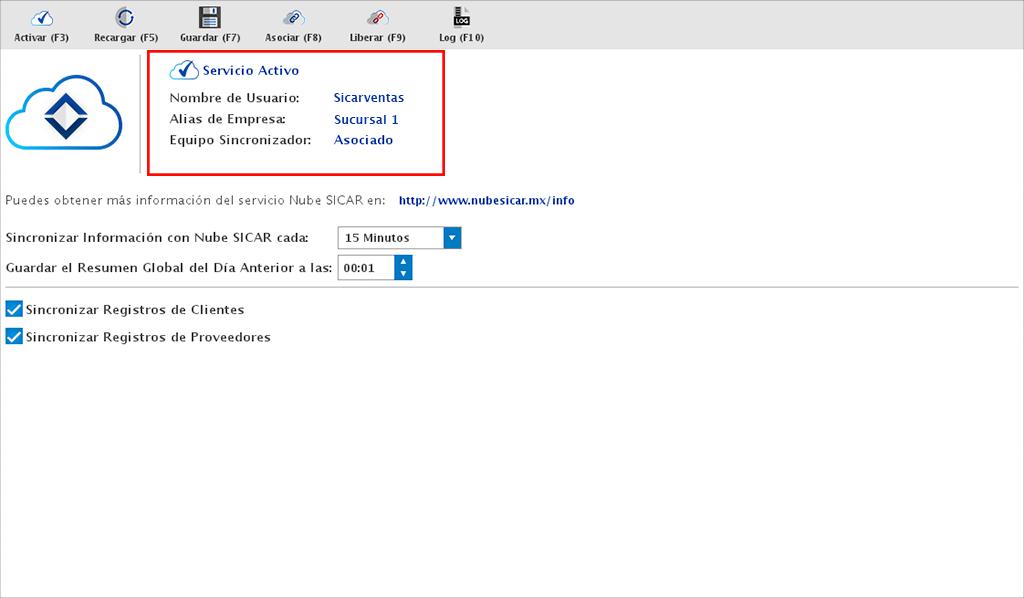Click inside the 00:01 time field

[364, 268]
